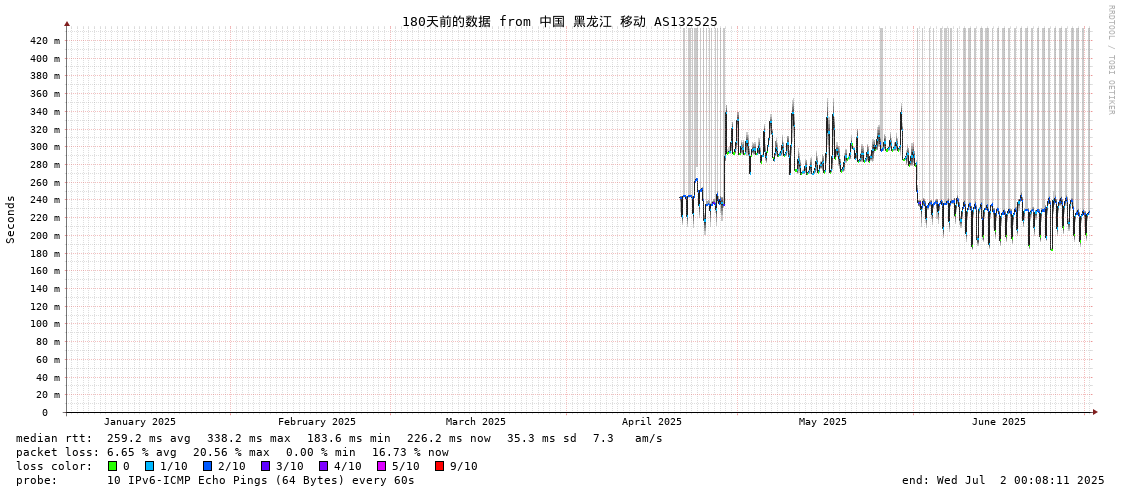Click the 338.2 ms max value
The width and height of the screenshot is (1121, 494).
tap(250, 438)
